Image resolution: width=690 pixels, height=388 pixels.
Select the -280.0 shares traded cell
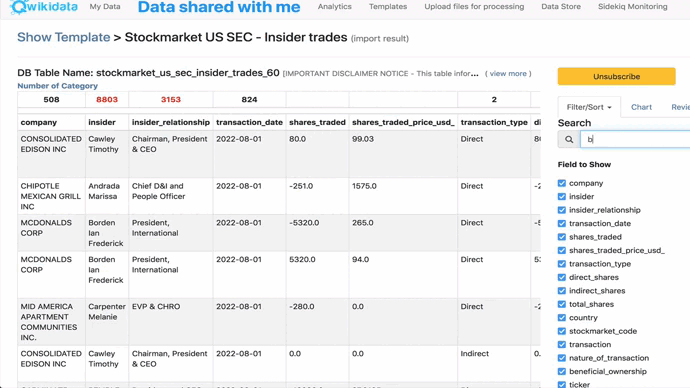point(317,322)
